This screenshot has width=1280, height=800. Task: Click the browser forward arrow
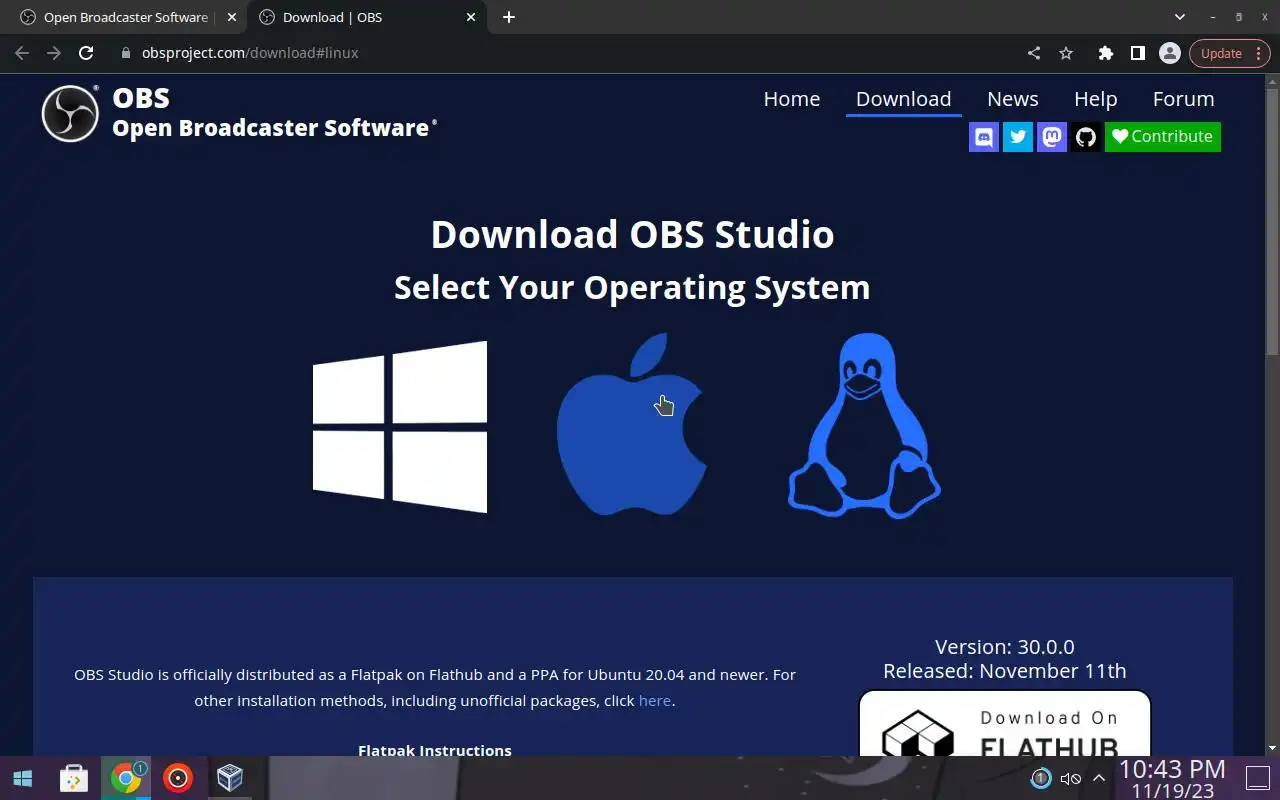point(54,53)
